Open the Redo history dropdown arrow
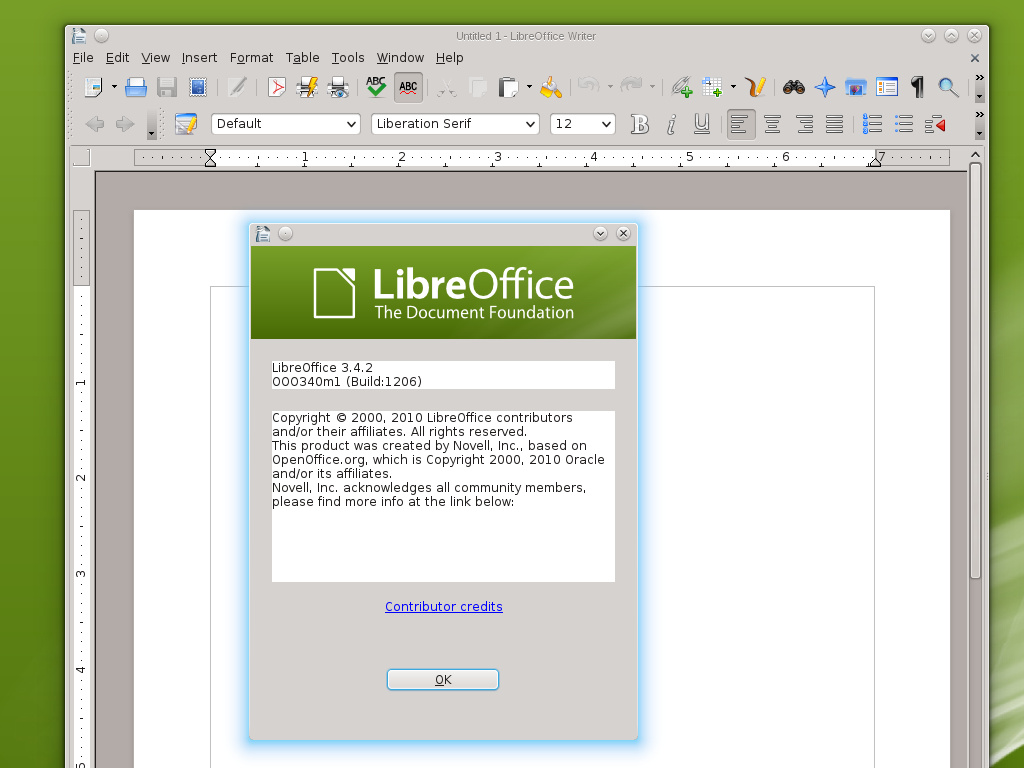This screenshot has width=1024, height=768. tap(652, 87)
